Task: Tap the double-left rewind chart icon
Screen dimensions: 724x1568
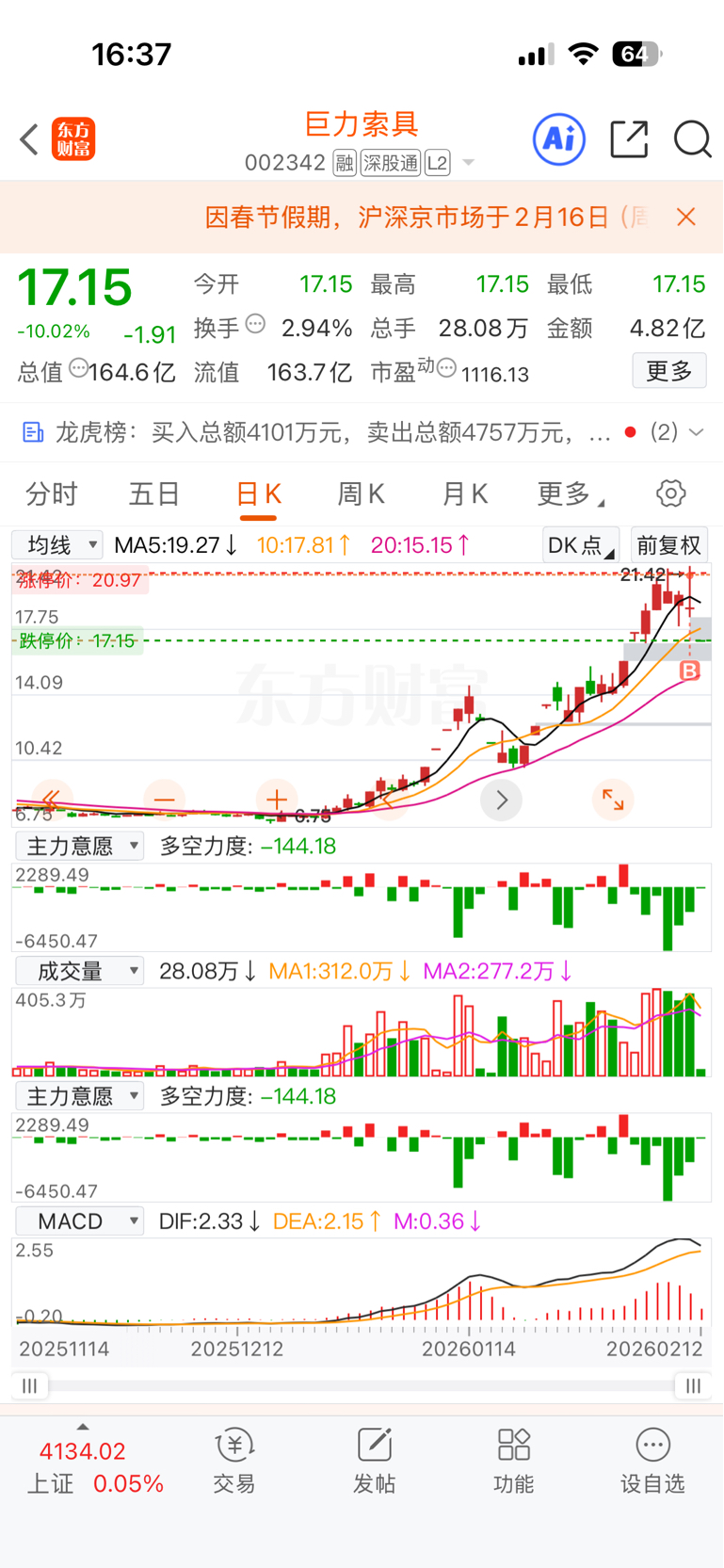Action: click(52, 800)
